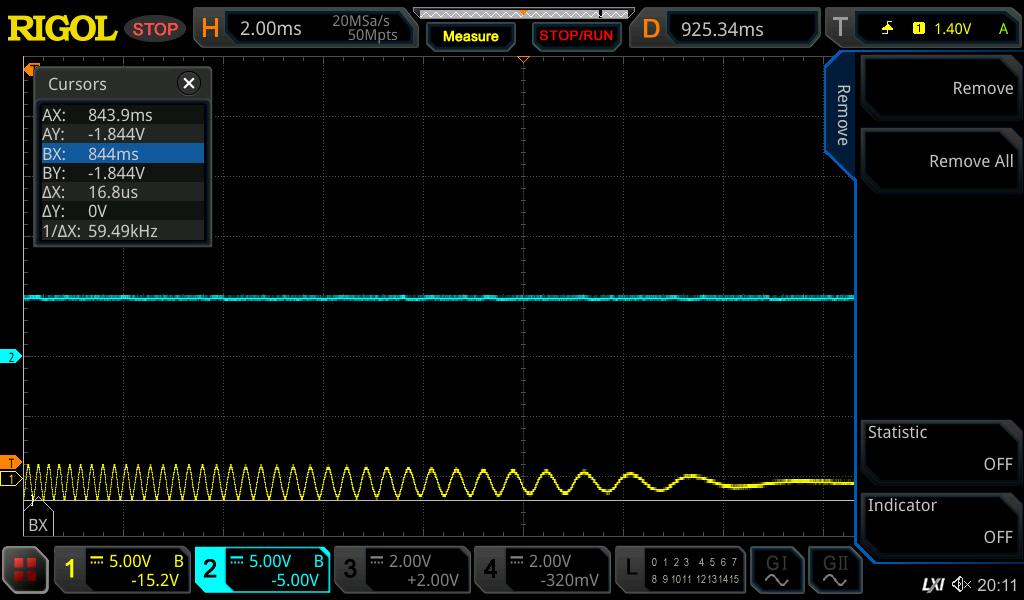1024x600 pixels.
Task: Click the channel 2 ground marker
Action: [x=10, y=356]
